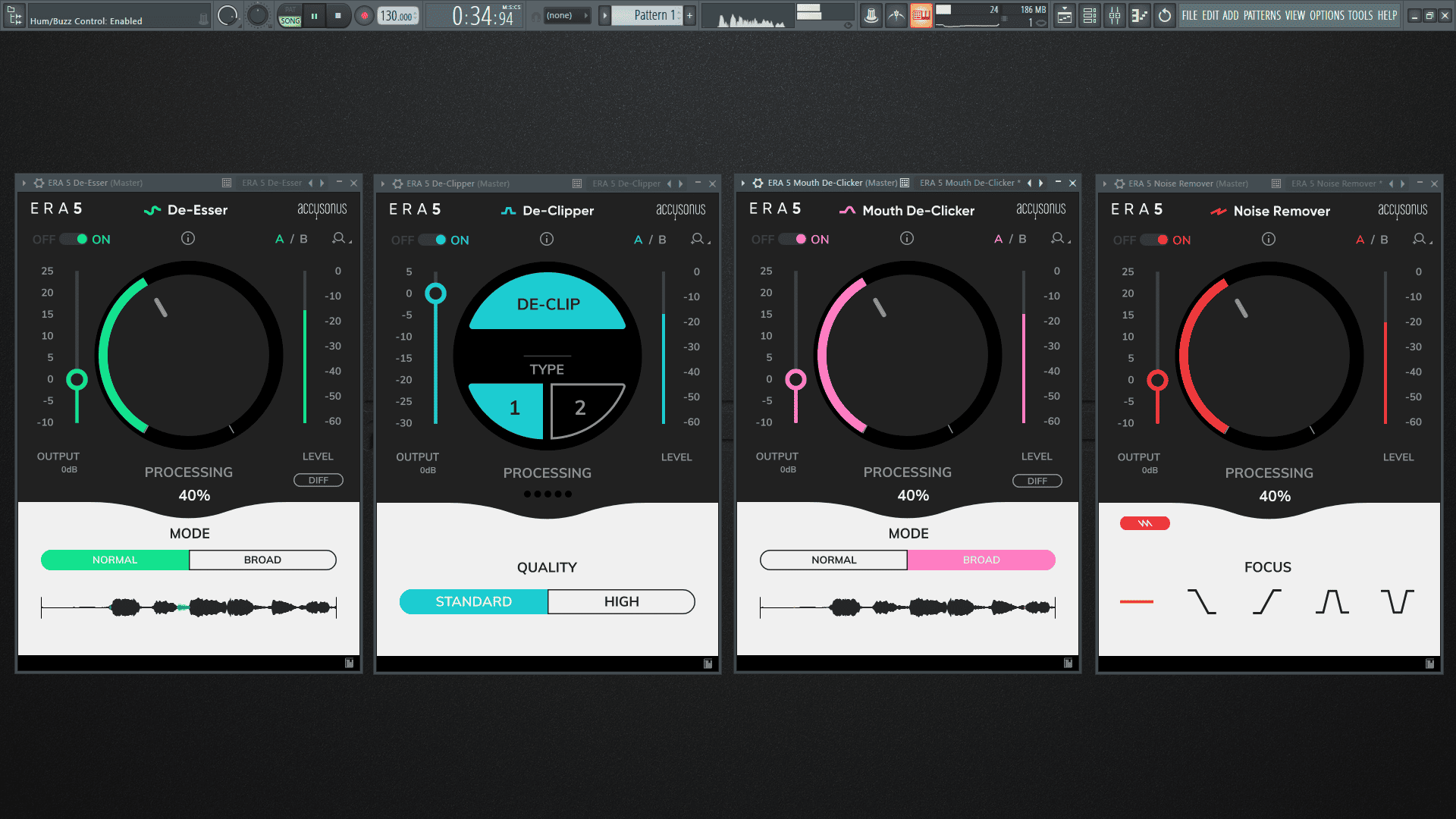Viewport: 1456px width, 819px height.
Task: Click the undo history circular arrow icon
Action: [x=1165, y=15]
